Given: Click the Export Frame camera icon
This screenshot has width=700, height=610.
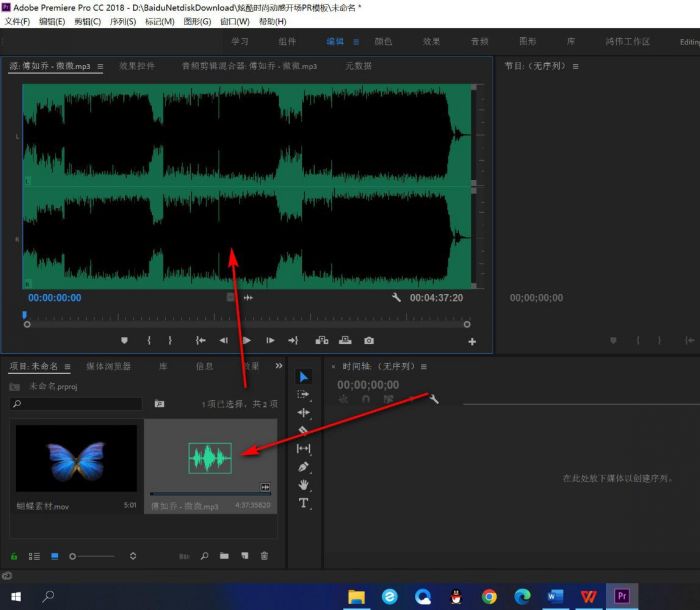Looking at the screenshot, I should coord(369,341).
